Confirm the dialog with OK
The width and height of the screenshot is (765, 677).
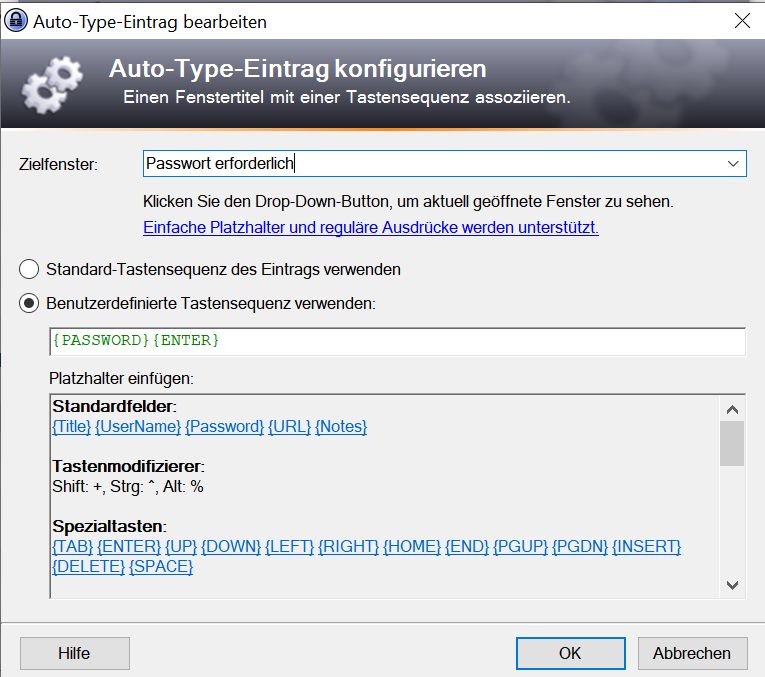tap(570, 653)
